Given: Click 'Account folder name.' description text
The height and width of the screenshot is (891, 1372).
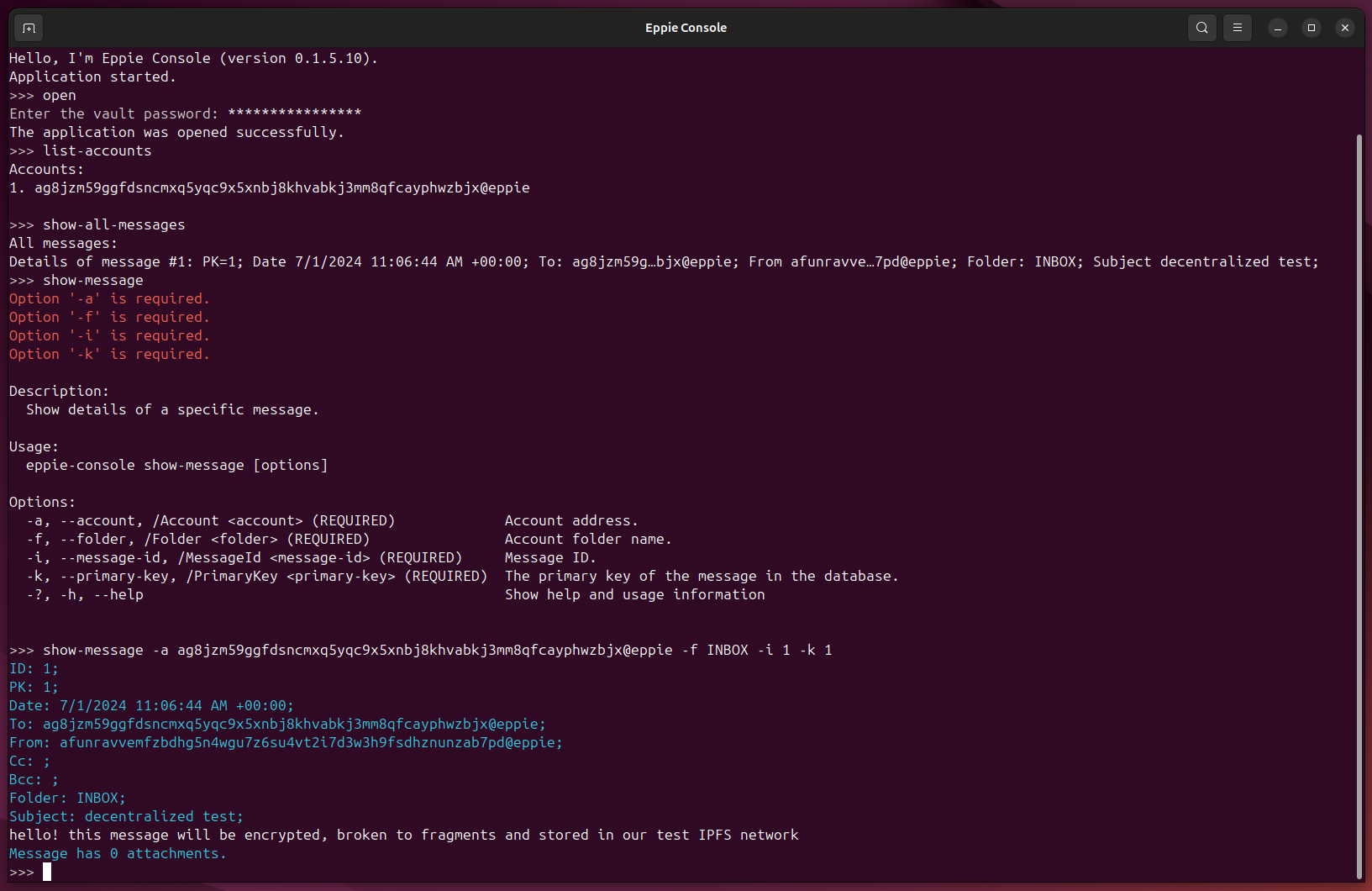Looking at the screenshot, I should (588, 539).
